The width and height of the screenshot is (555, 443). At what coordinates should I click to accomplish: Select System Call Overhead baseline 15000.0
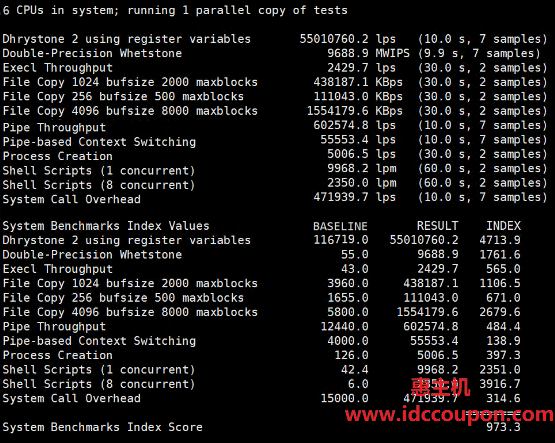click(x=344, y=398)
